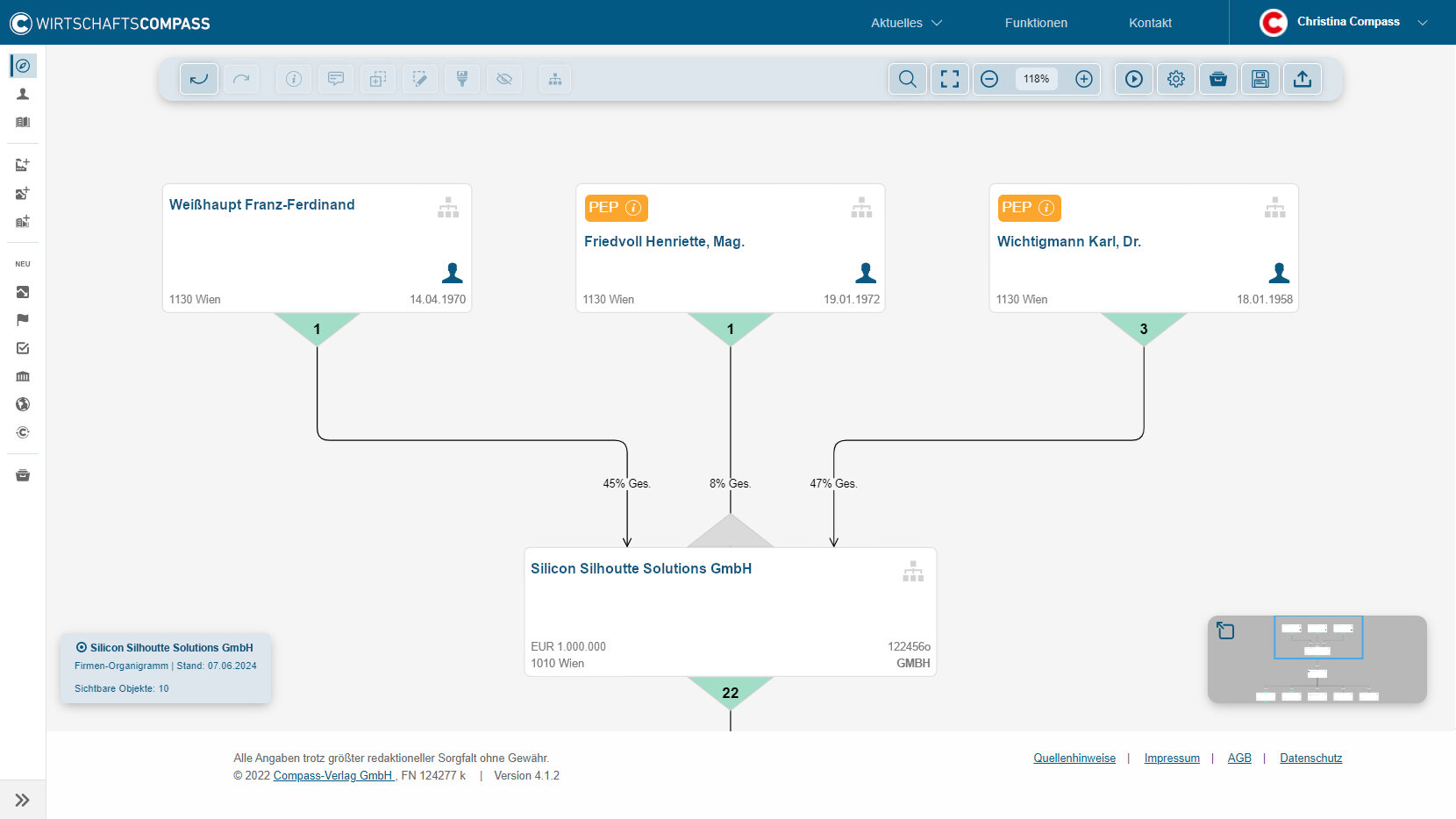Image resolution: width=1456 pixels, height=819 pixels.
Task: Click hierarchy icon on Friedvoll card
Action: click(861, 208)
